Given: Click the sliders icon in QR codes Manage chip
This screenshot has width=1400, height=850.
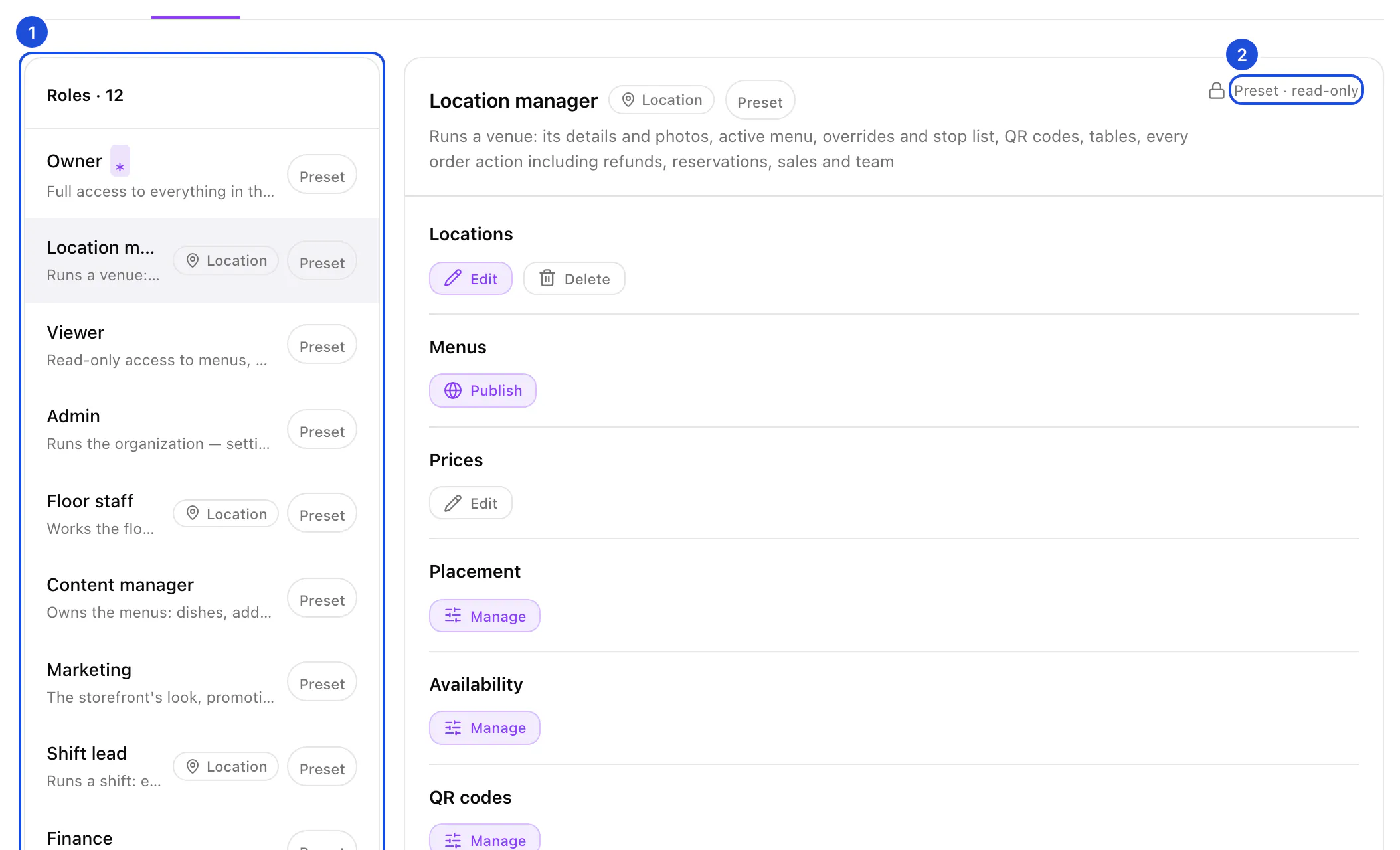Looking at the screenshot, I should [x=452, y=840].
